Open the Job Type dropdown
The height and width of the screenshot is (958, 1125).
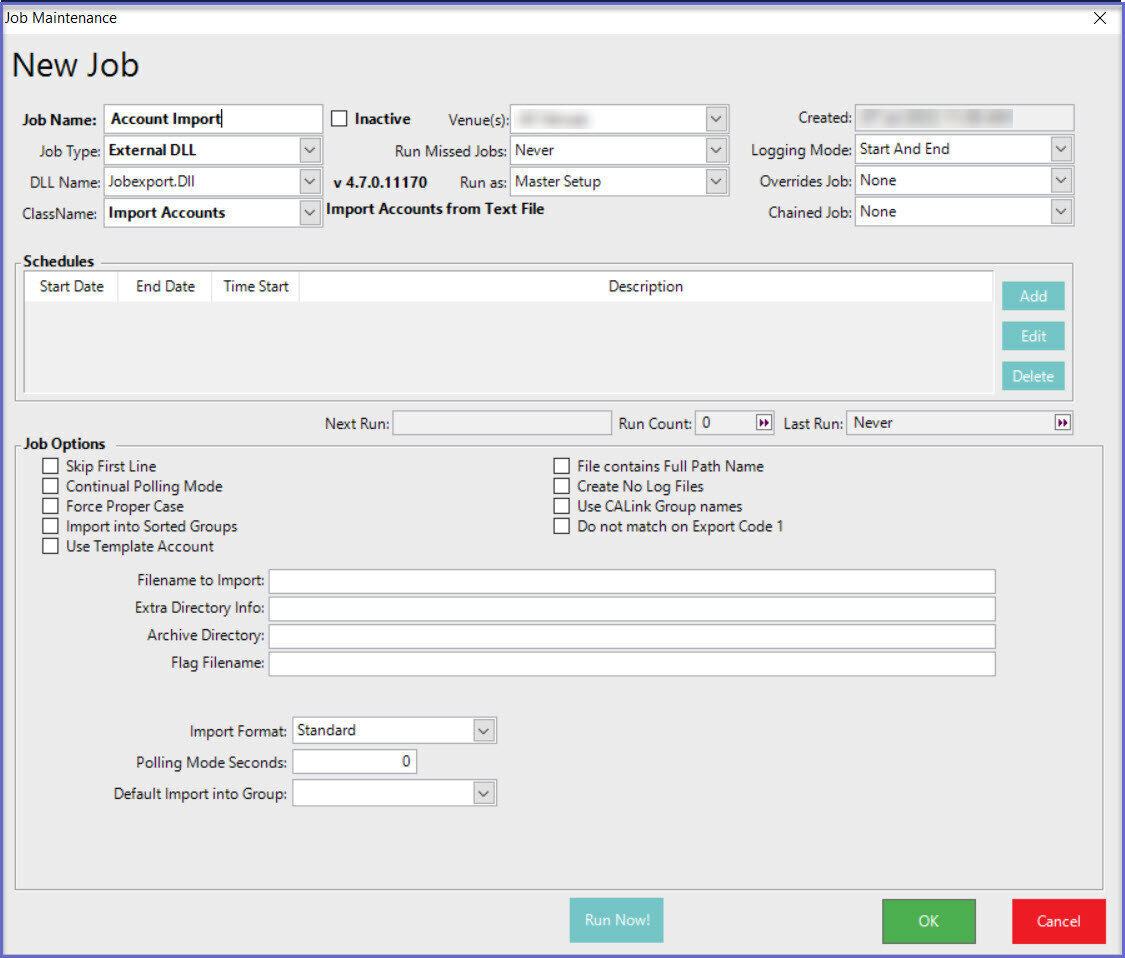(310, 151)
